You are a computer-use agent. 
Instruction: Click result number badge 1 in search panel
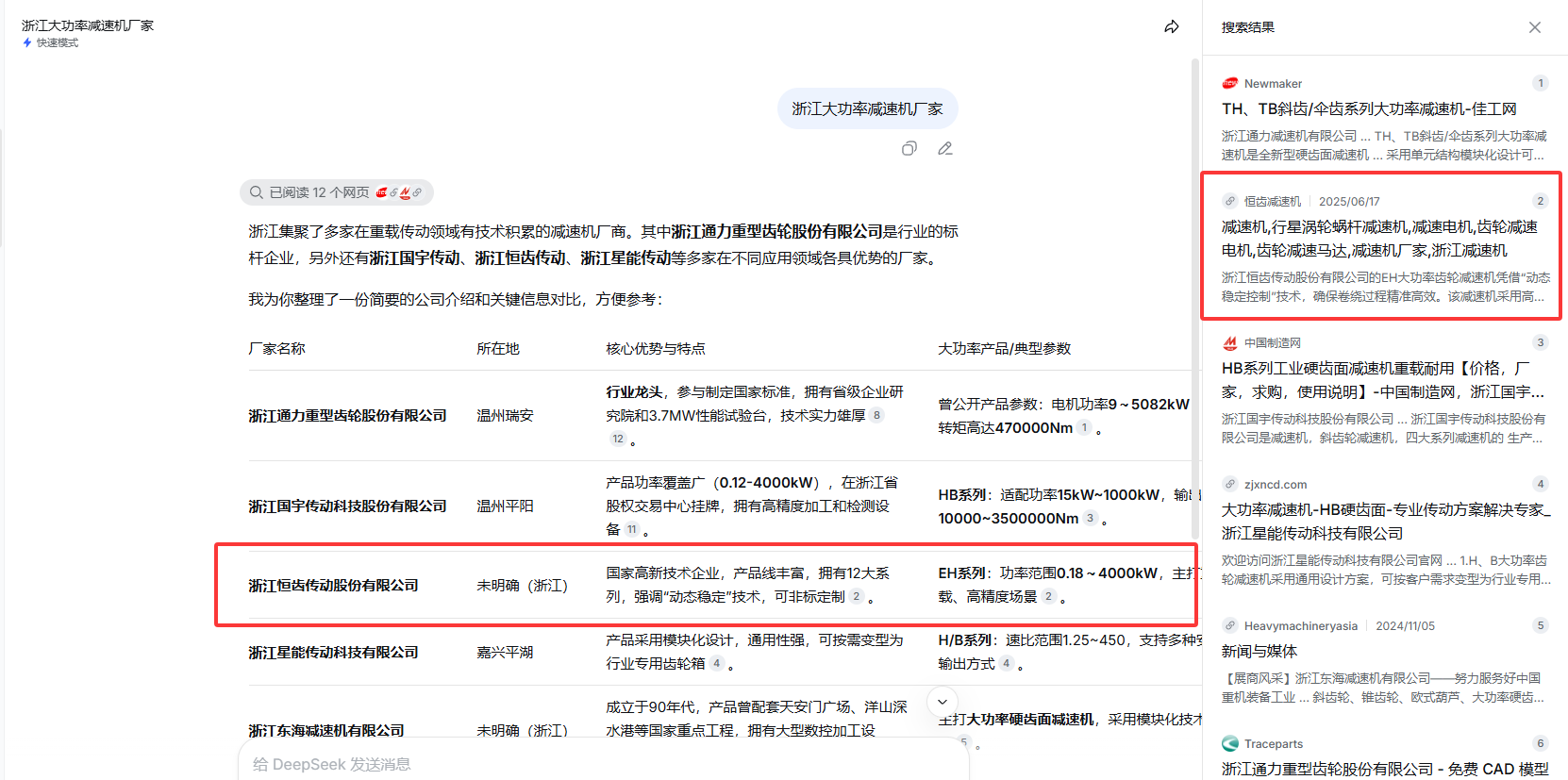1540,83
